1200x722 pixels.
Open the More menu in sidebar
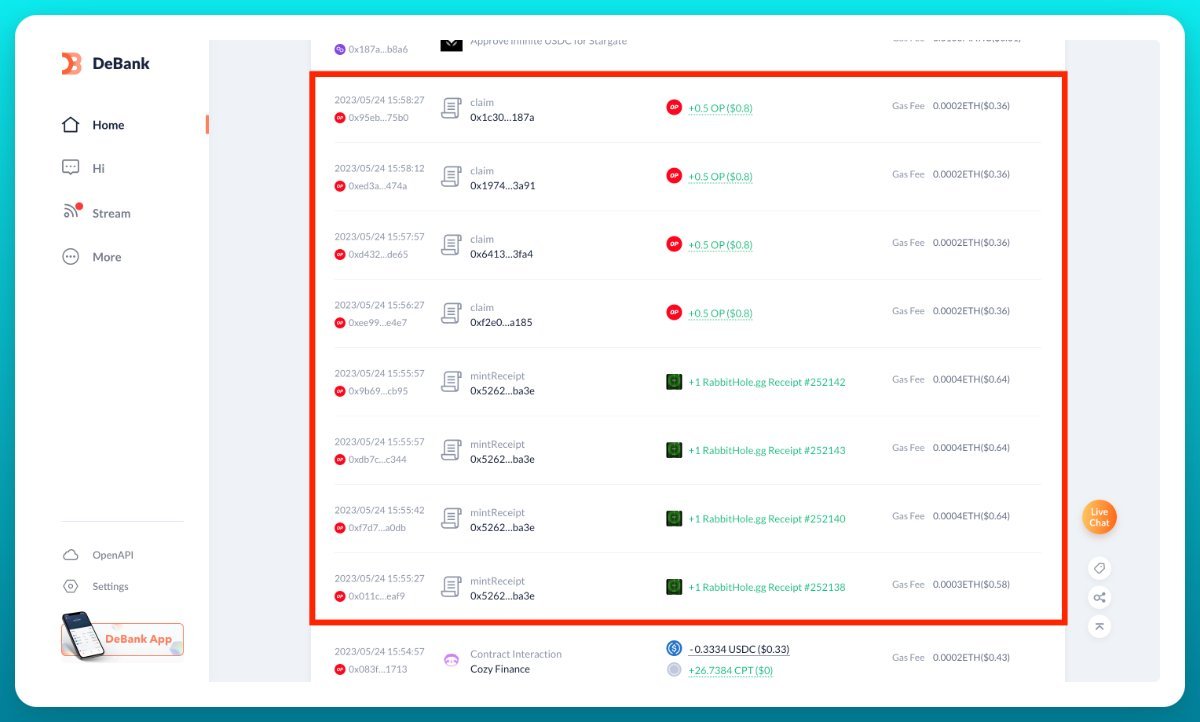(107, 257)
